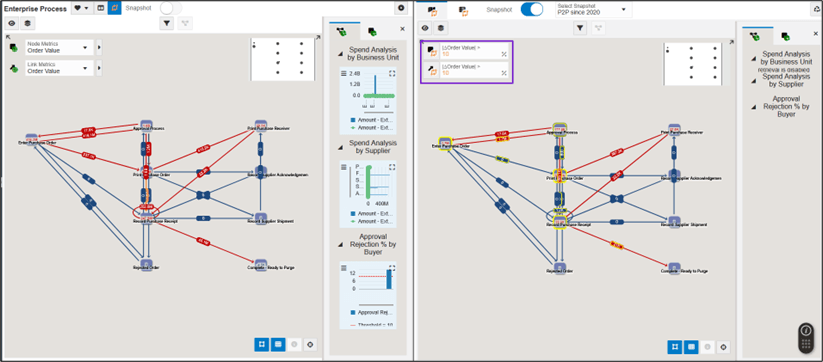Image resolution: width=823 pixels, height=362 pixels.
Task: Open the Business Unit chart hamburger menu
Action: tap(344, 73)
